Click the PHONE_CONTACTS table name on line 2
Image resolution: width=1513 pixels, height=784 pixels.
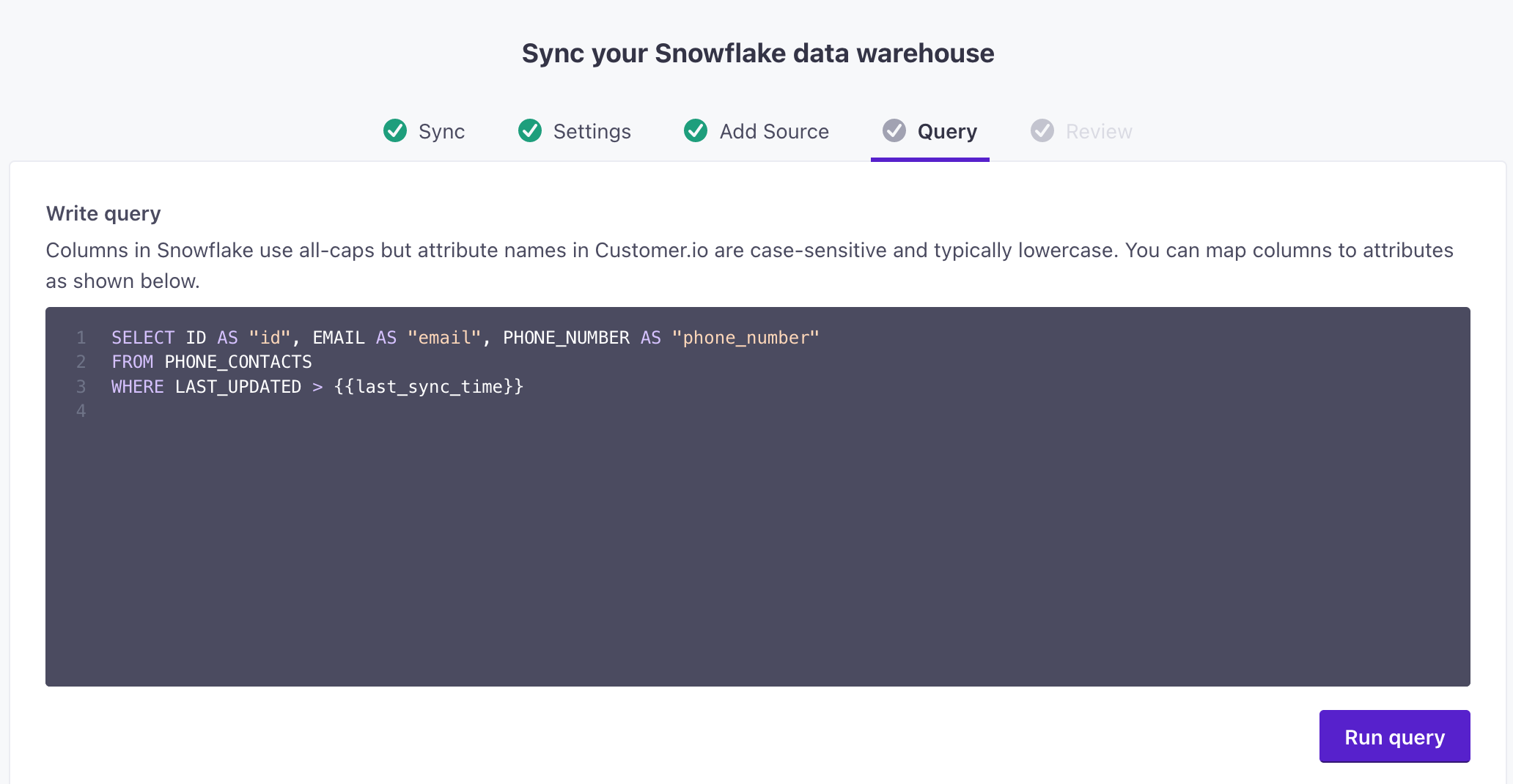[238, 362]
